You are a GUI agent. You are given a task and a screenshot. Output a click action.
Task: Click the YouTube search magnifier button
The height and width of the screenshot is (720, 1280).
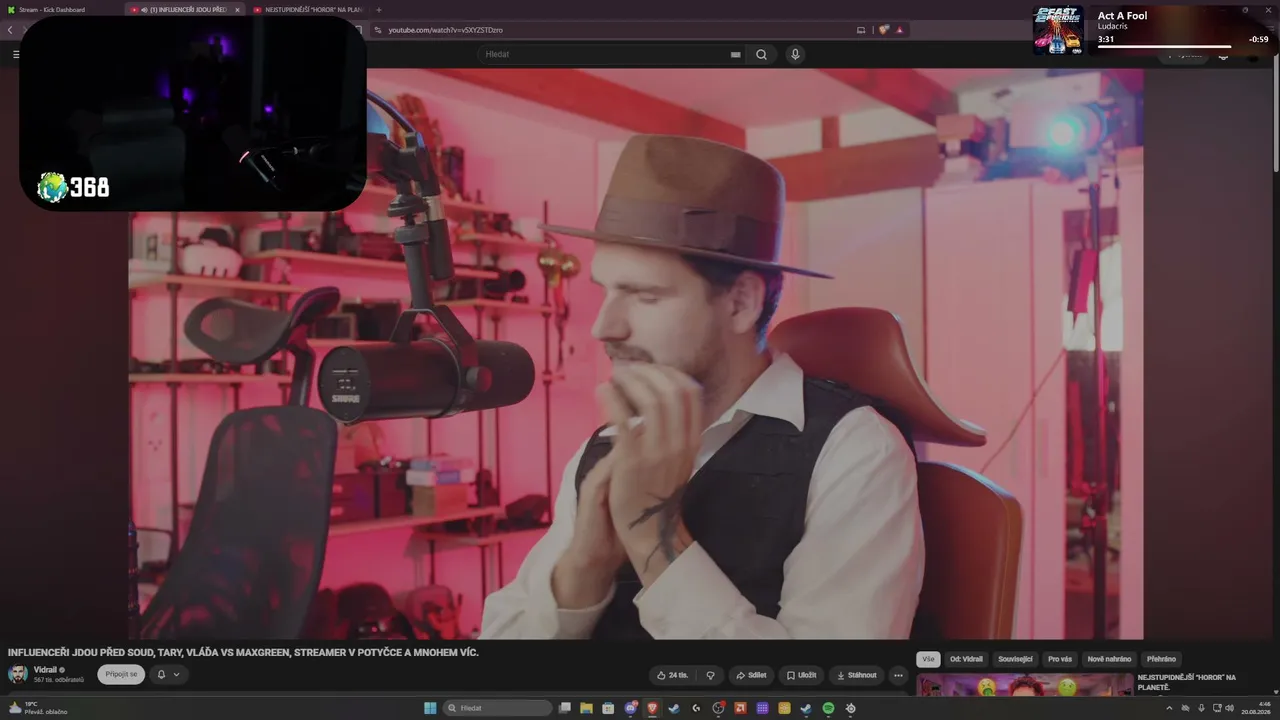click(x=761, y=54)
